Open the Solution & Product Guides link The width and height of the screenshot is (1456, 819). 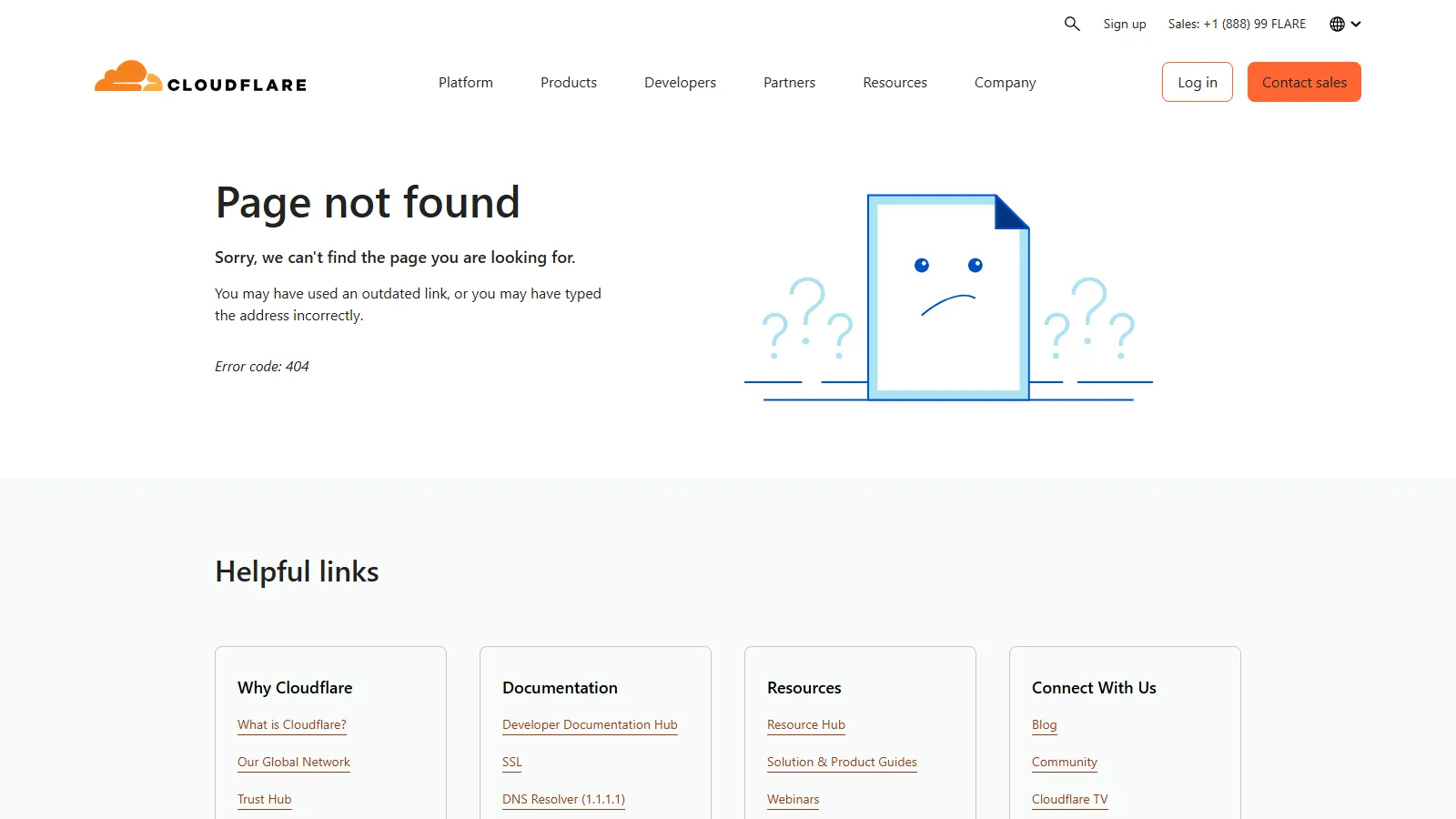(x=842, y=762)
